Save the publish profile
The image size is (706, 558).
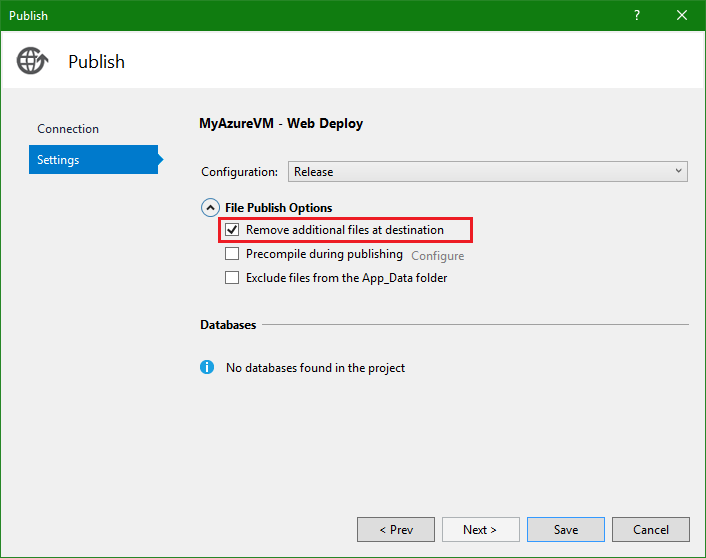(x=566, y=530)
